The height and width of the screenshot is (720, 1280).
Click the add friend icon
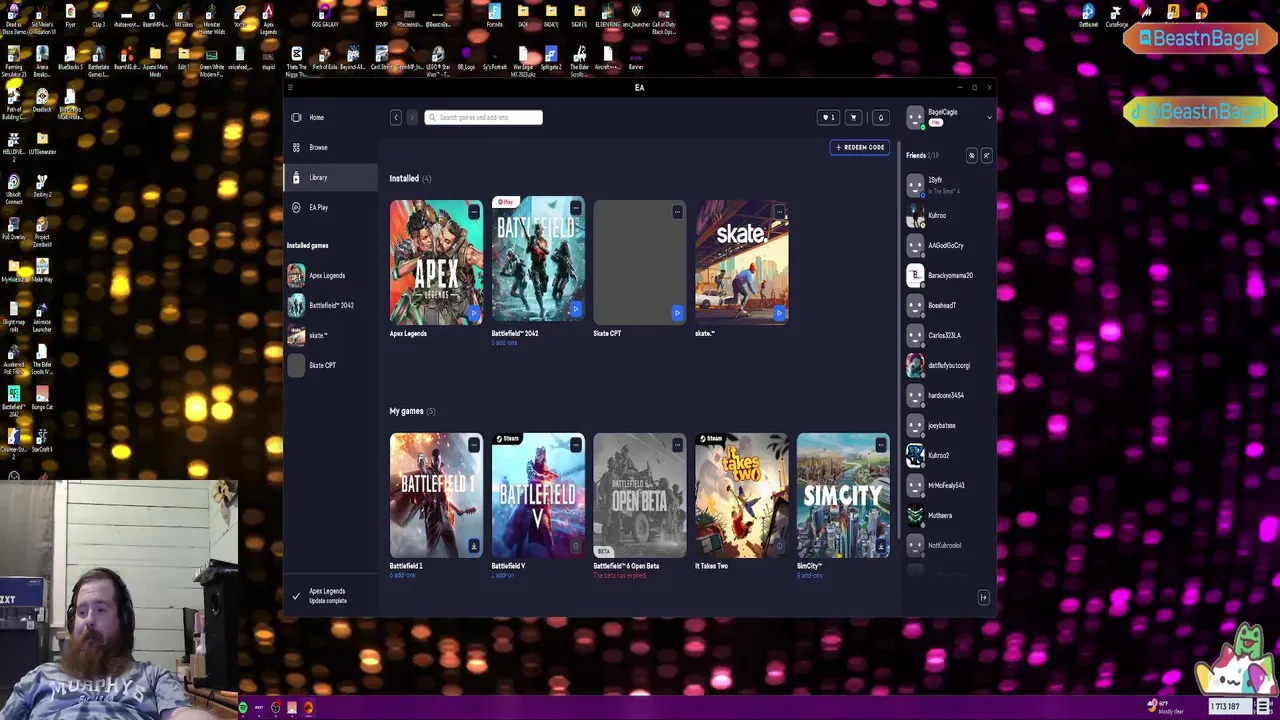(986, 155)
